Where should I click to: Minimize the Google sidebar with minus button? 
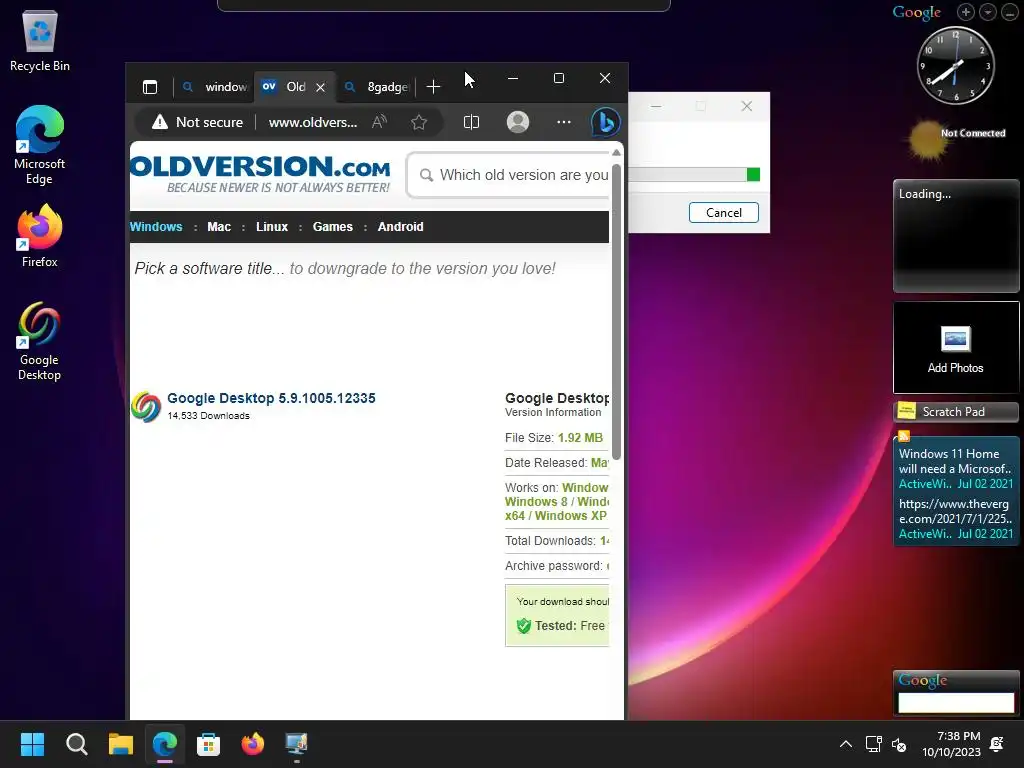[1009, 12]
